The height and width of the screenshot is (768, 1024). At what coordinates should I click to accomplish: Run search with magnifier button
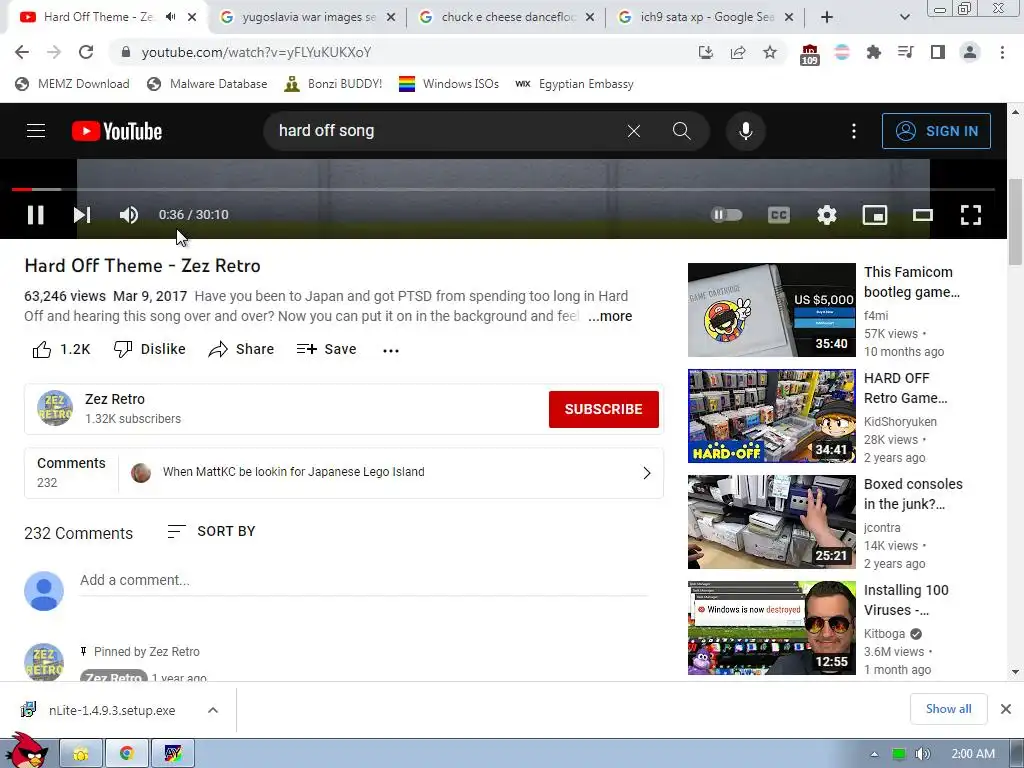[681, 131]
